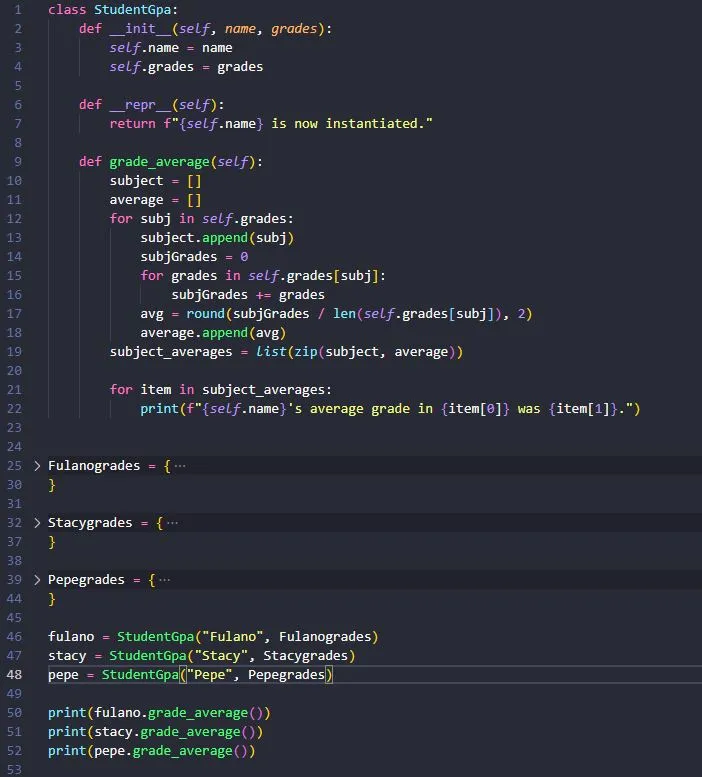The height and width of the screenshot is (777, 702).
Task: Click the closing brace on line 37
Action: click(52, 542)
